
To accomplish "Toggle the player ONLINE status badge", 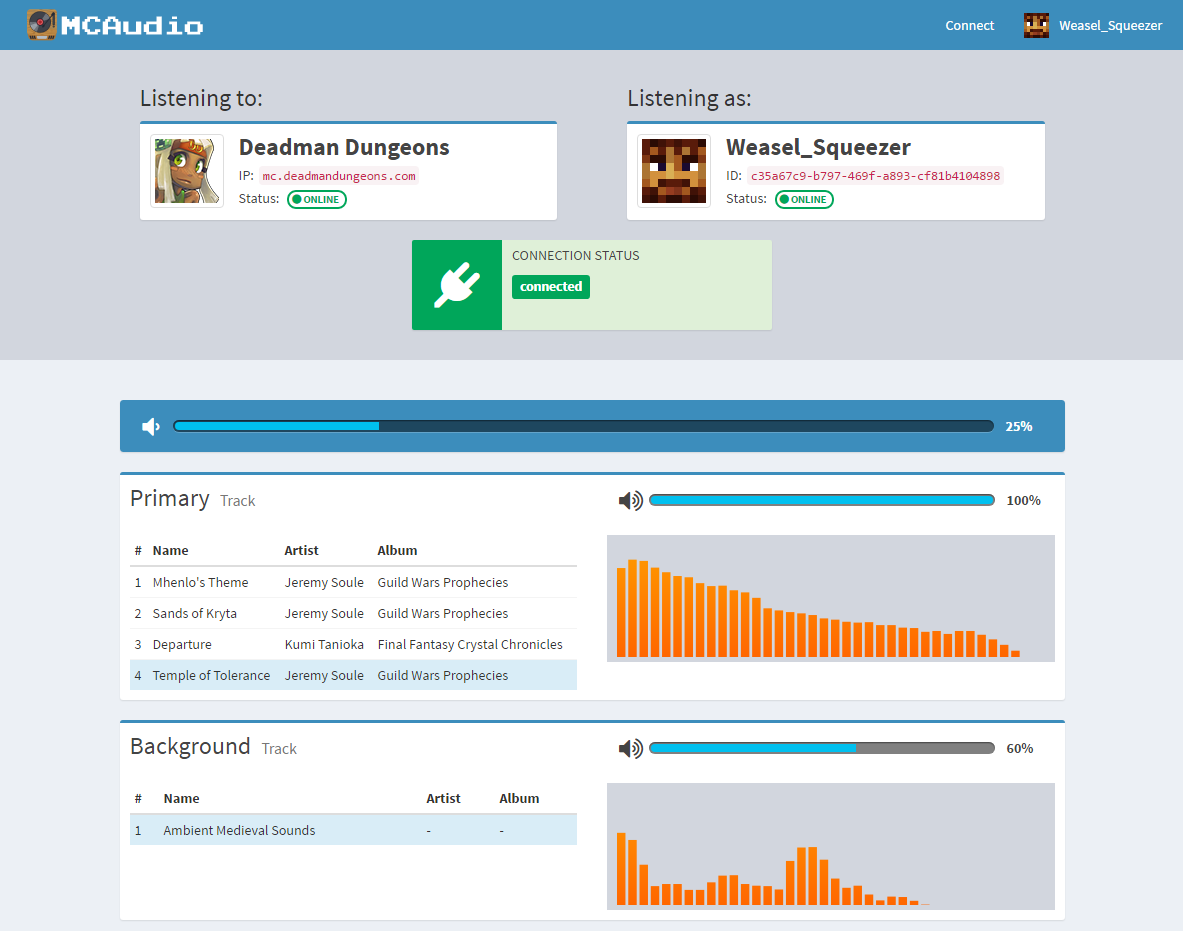I will (804, 199).
